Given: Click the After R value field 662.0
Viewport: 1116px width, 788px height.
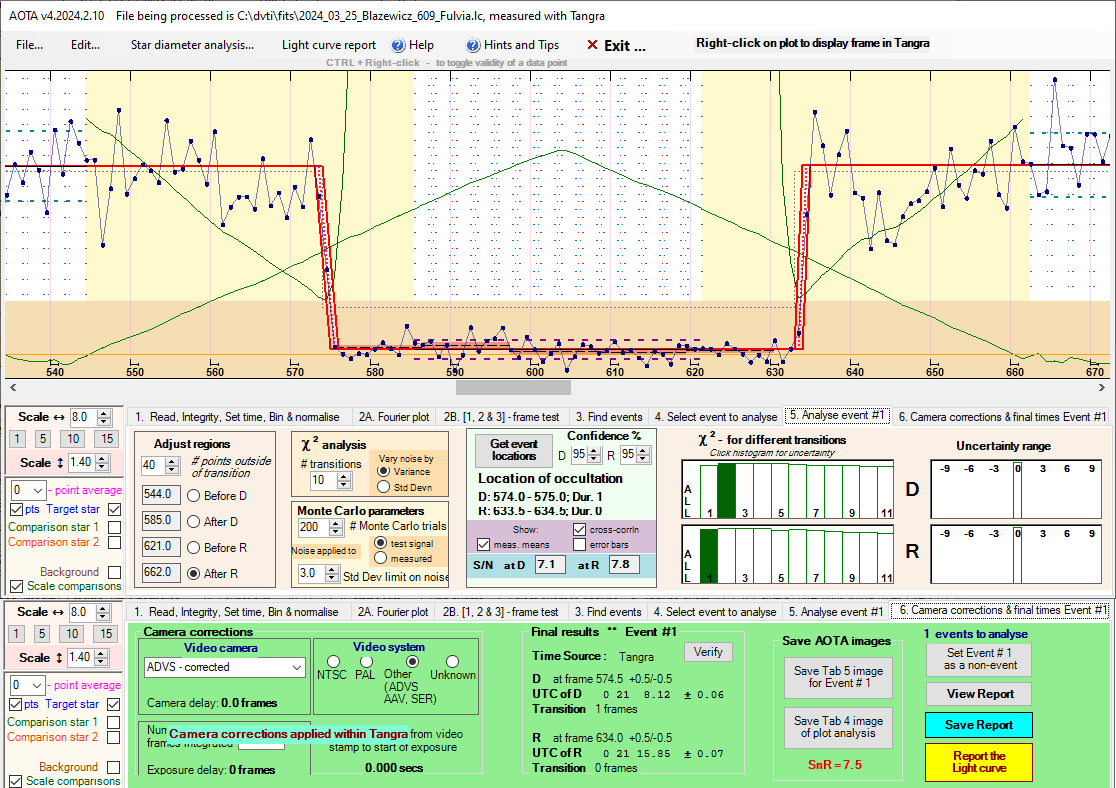Looking at the screenshot, I should (x=161, y=573).
